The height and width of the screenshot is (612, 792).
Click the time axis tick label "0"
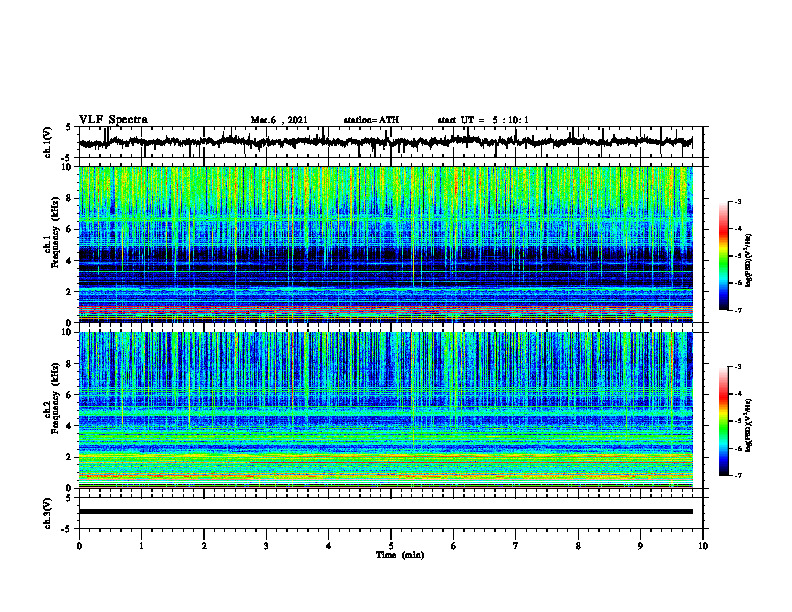pos(79,545)
